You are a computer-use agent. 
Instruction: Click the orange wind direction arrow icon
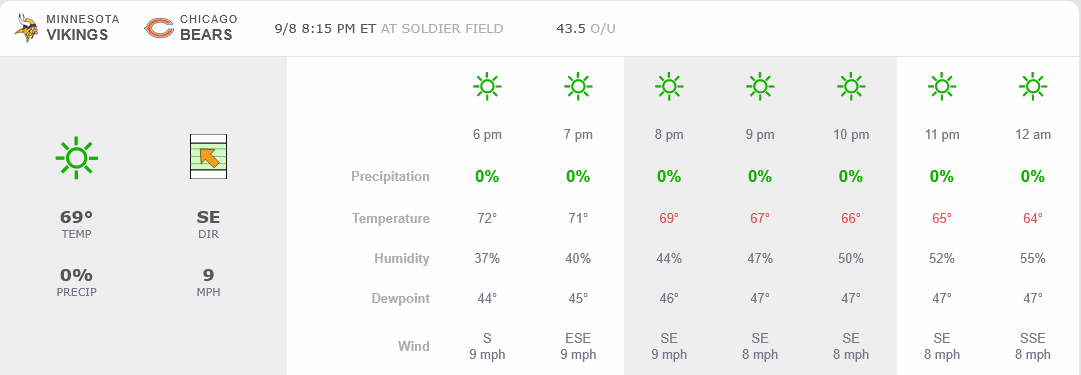click(x=209, y=157)
